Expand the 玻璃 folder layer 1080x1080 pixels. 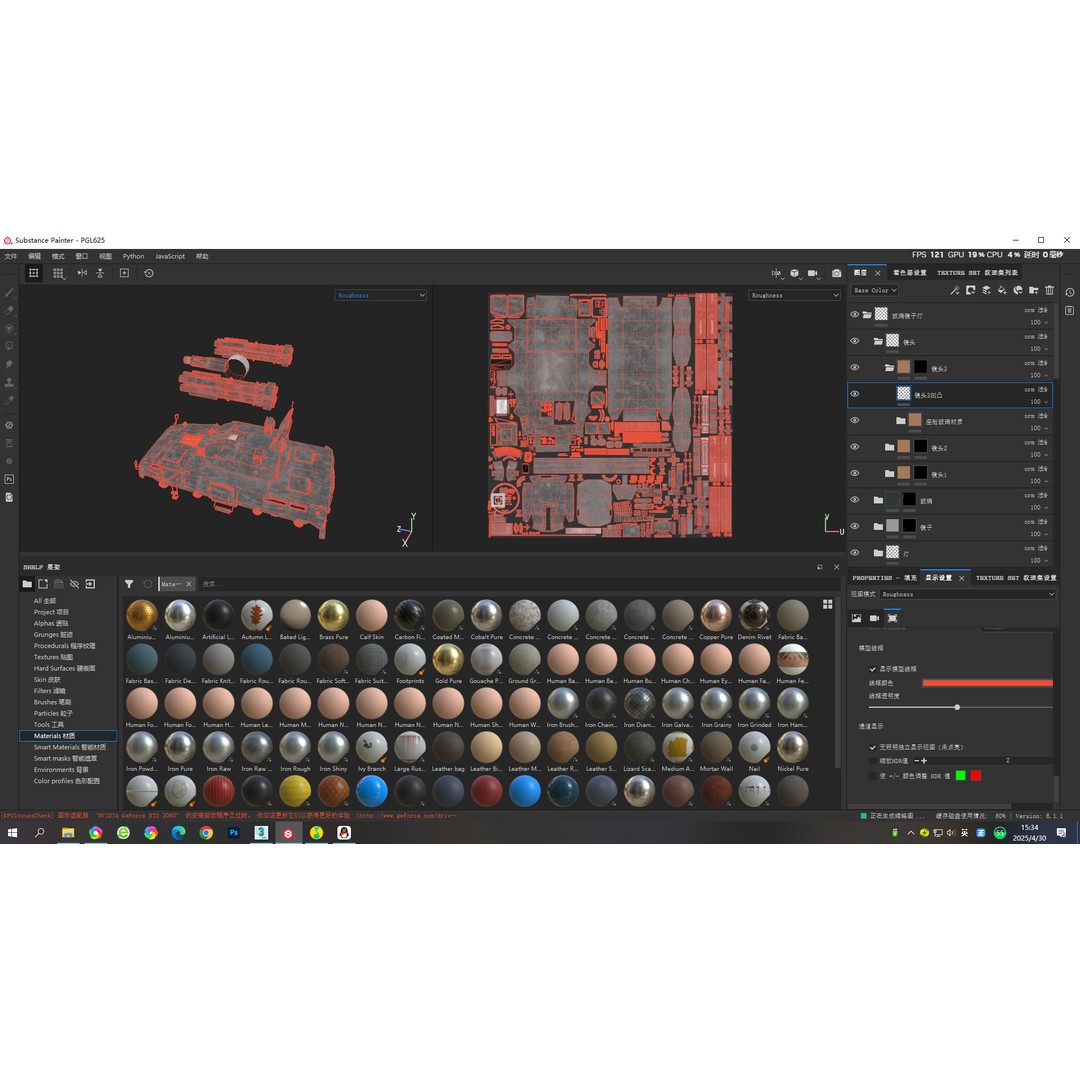tap(878, 500)
